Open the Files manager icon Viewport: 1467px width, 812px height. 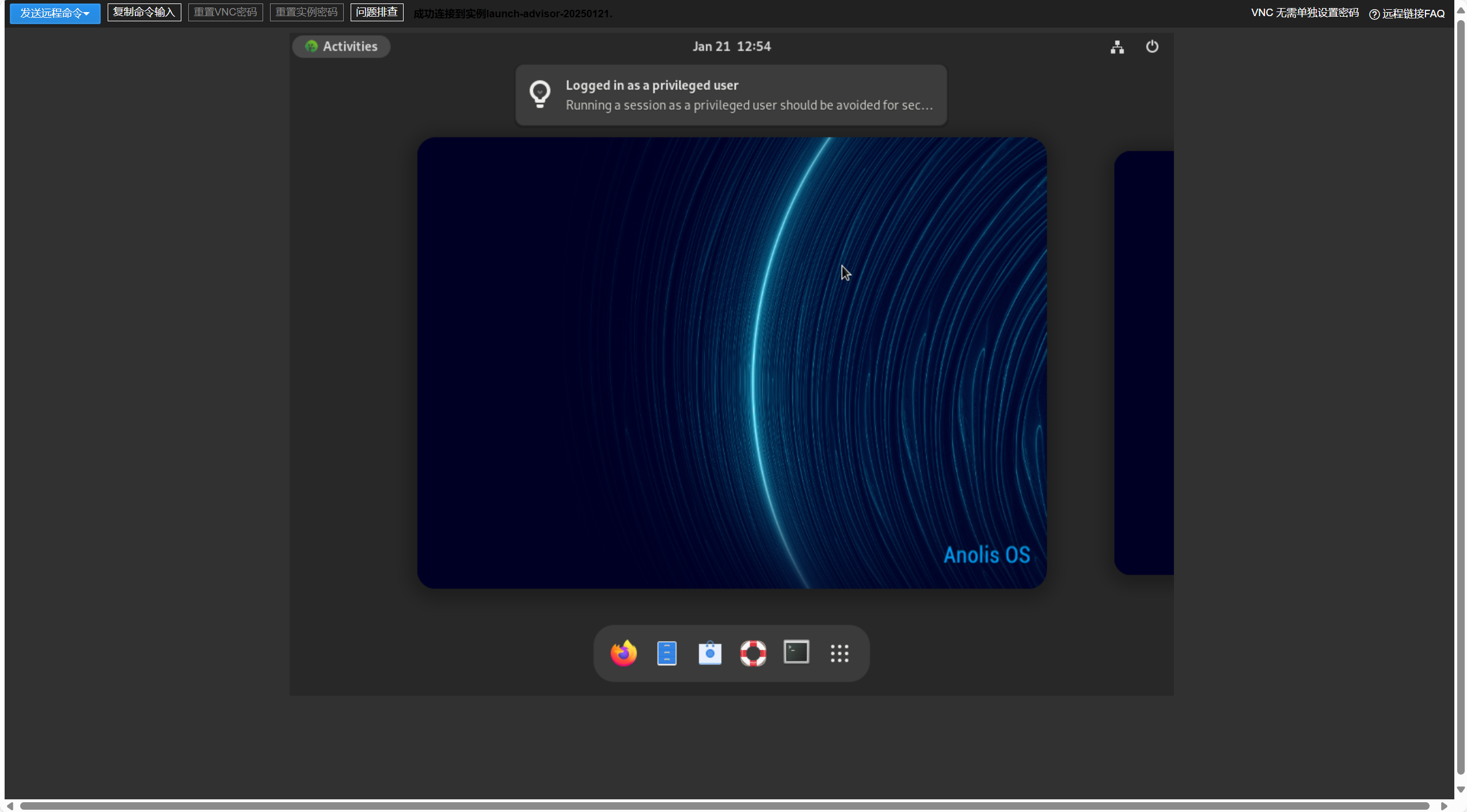[x=667, y=653]
